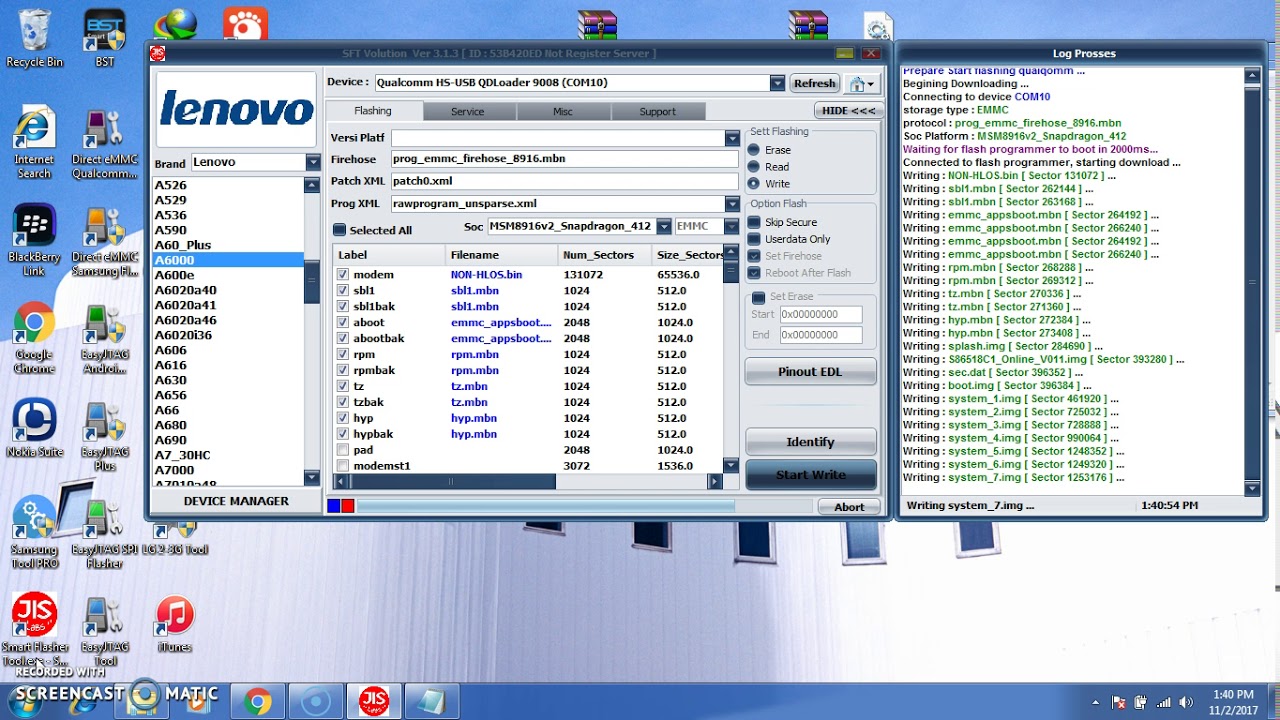
Task: Open home icon menu next to Refresh
Action: (861, 84)
